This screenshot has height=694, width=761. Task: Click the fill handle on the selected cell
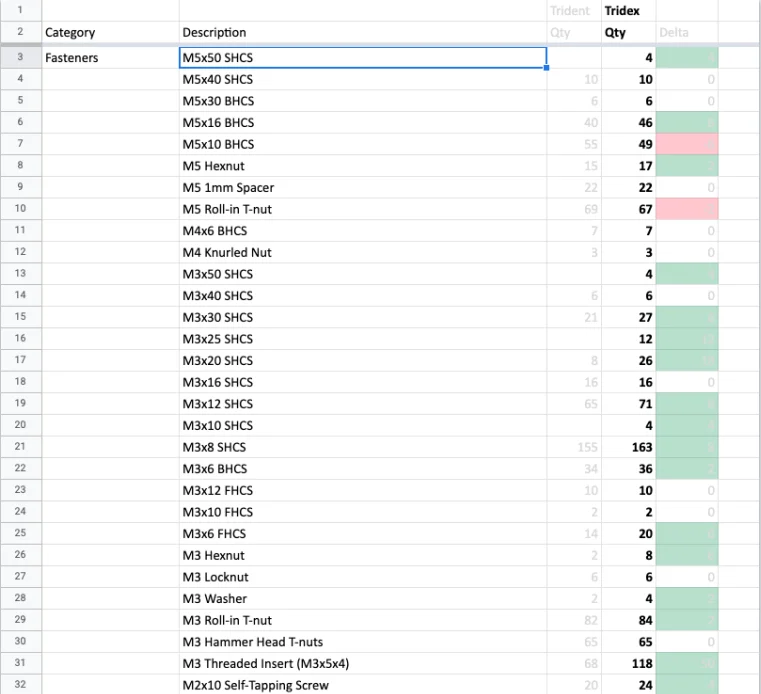[547, 68]
